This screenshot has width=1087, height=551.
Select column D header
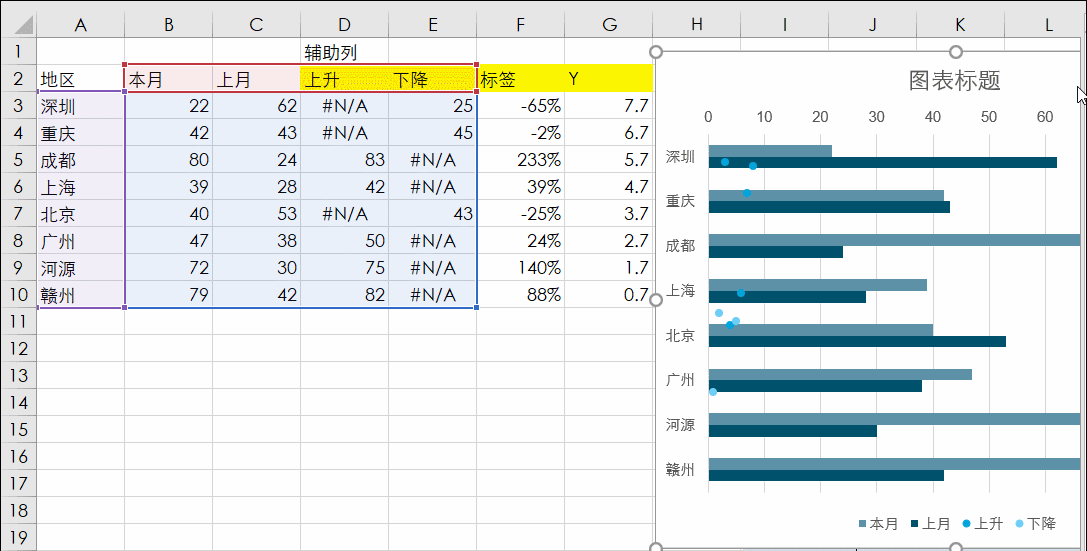click(344, 24)
